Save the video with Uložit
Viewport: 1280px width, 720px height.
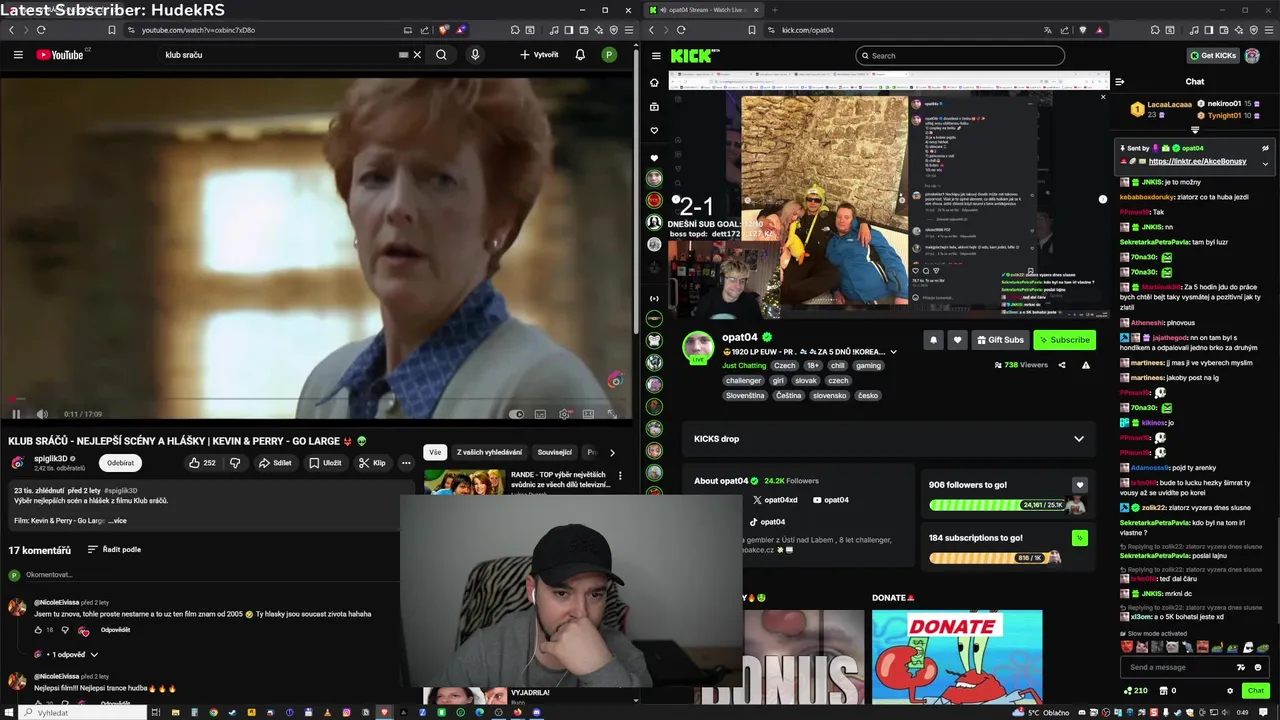pos(325,463)
